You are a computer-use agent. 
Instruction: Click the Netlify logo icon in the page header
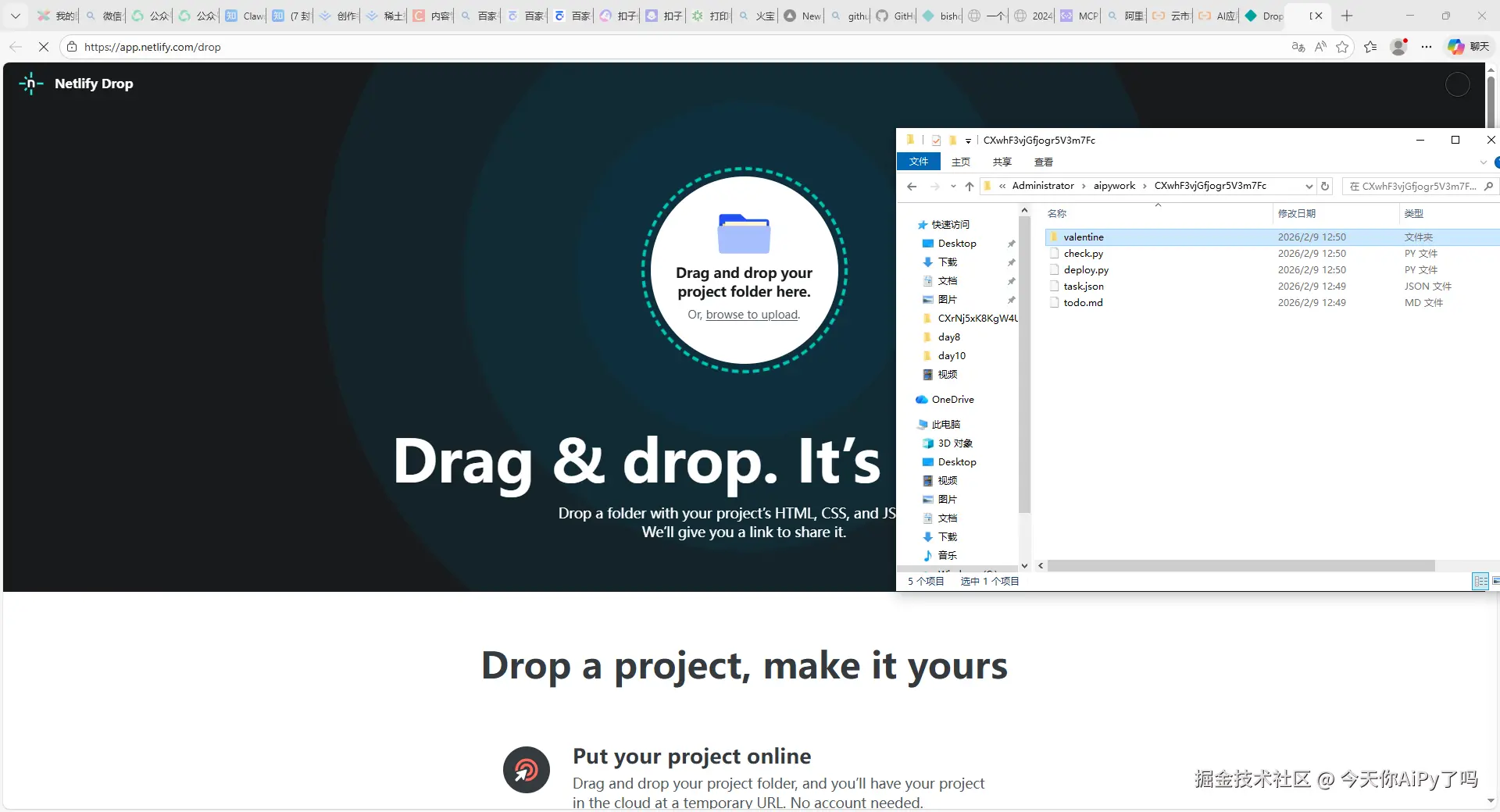30,84
